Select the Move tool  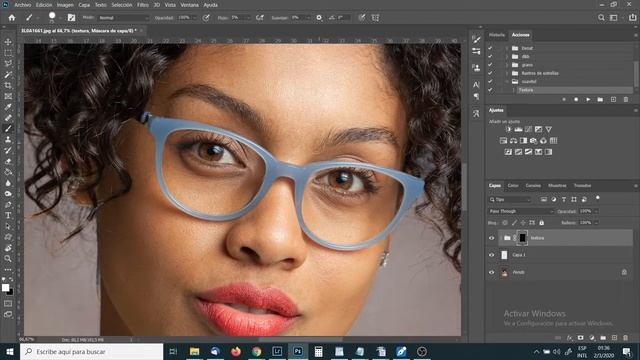(x=8, y=42)
